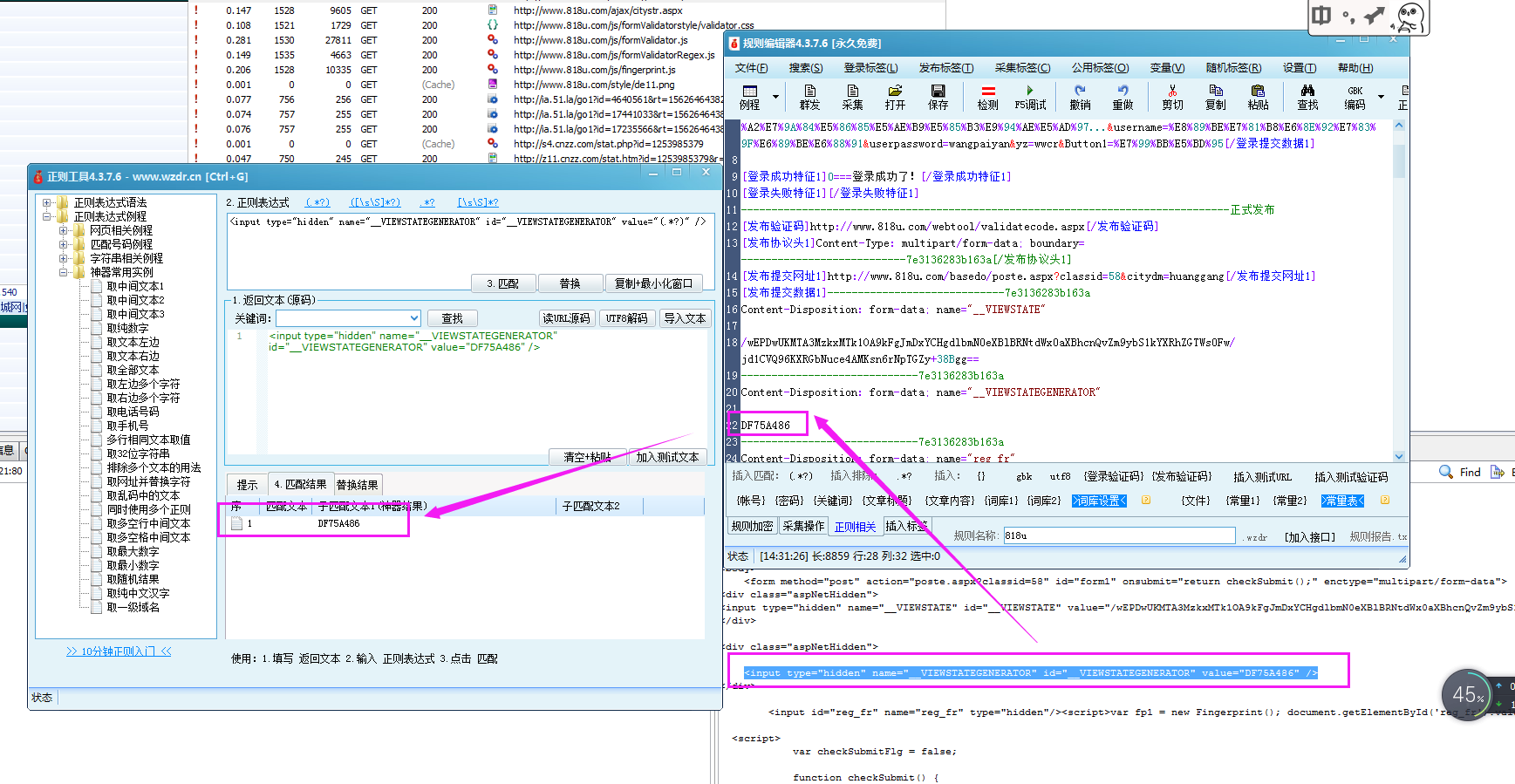1515x784 pixels.
Task: Click the 重做 (redo) toolbar icon
Action: tap(1123, 97)
